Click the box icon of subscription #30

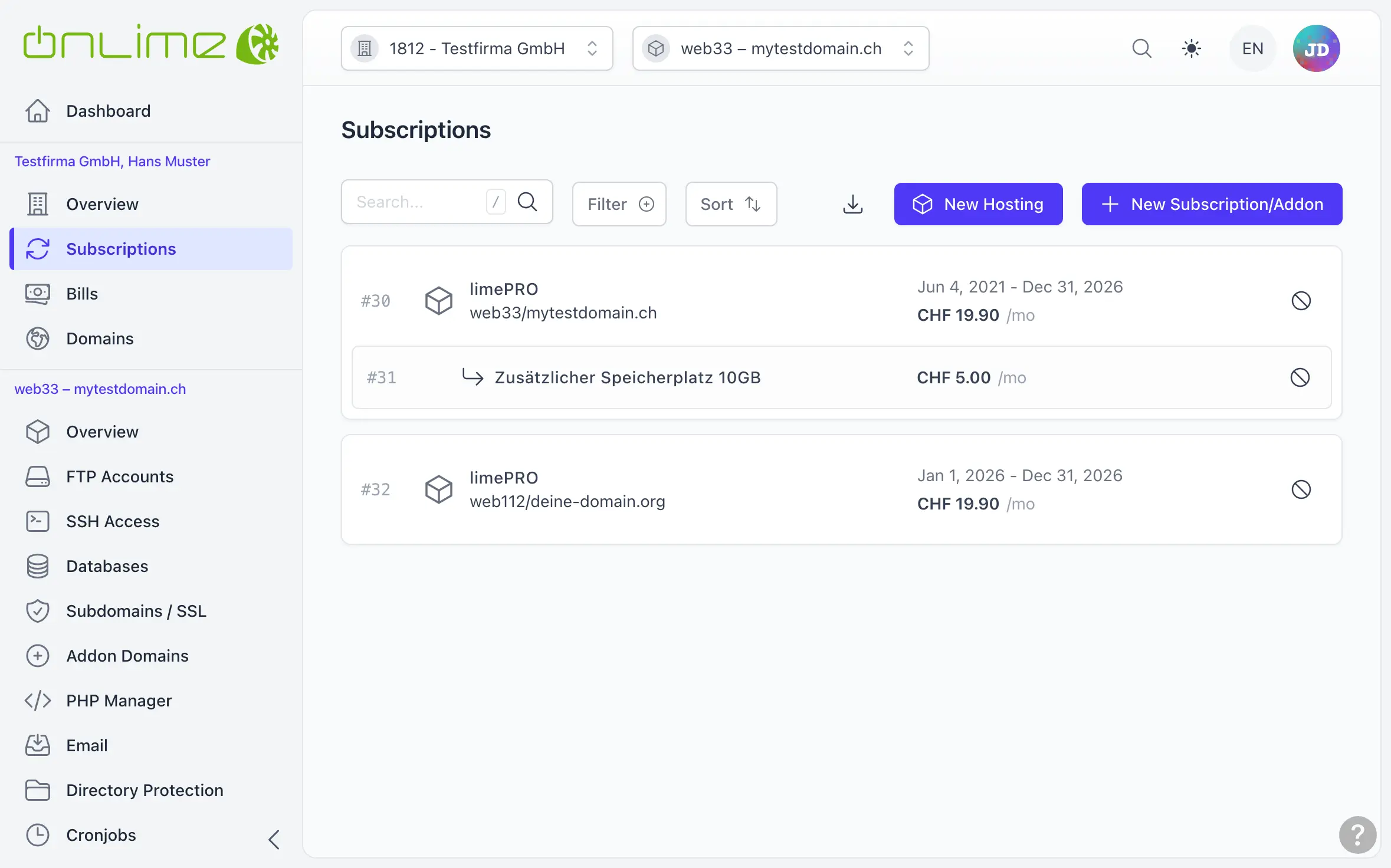point(439,301)
